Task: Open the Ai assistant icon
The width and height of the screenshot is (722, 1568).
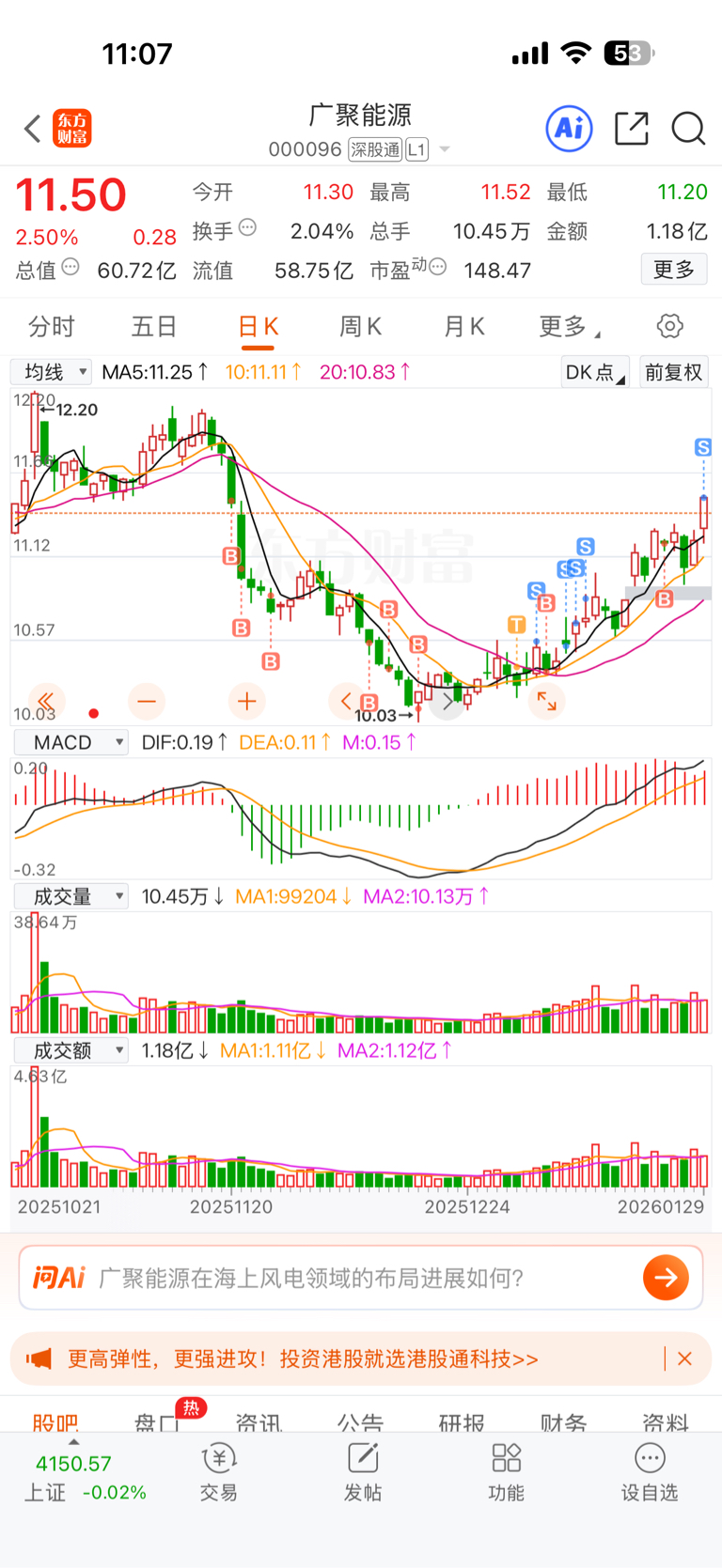Action: [x=570, y=129]
